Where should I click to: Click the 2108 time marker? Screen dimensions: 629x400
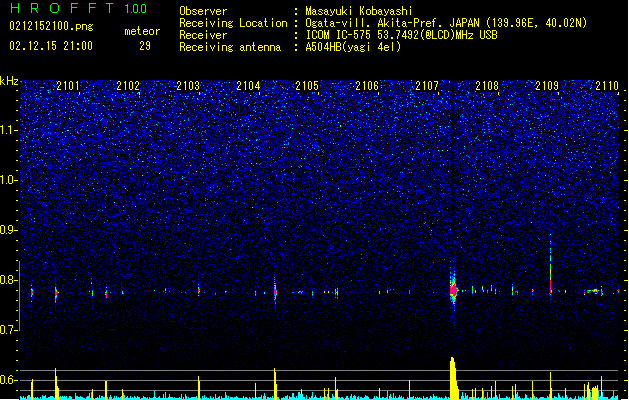487,85
